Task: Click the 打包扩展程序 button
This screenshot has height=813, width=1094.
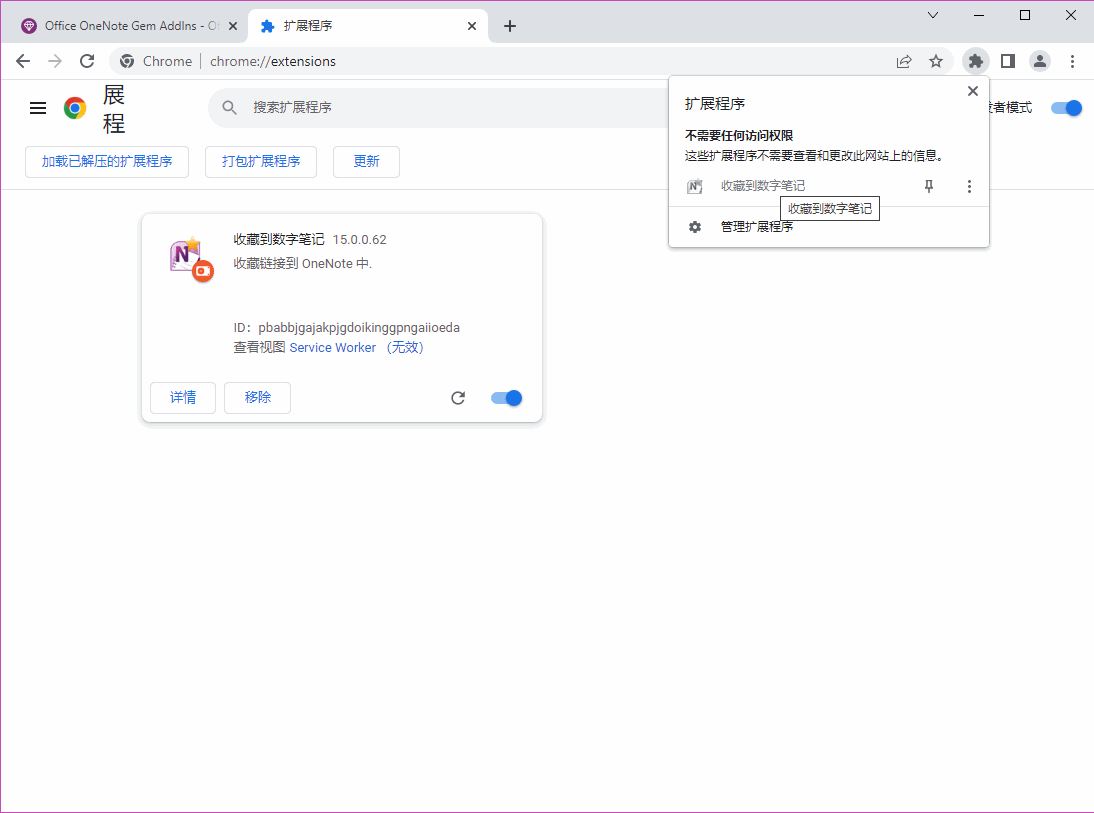Action: click(x=261, y=162)
